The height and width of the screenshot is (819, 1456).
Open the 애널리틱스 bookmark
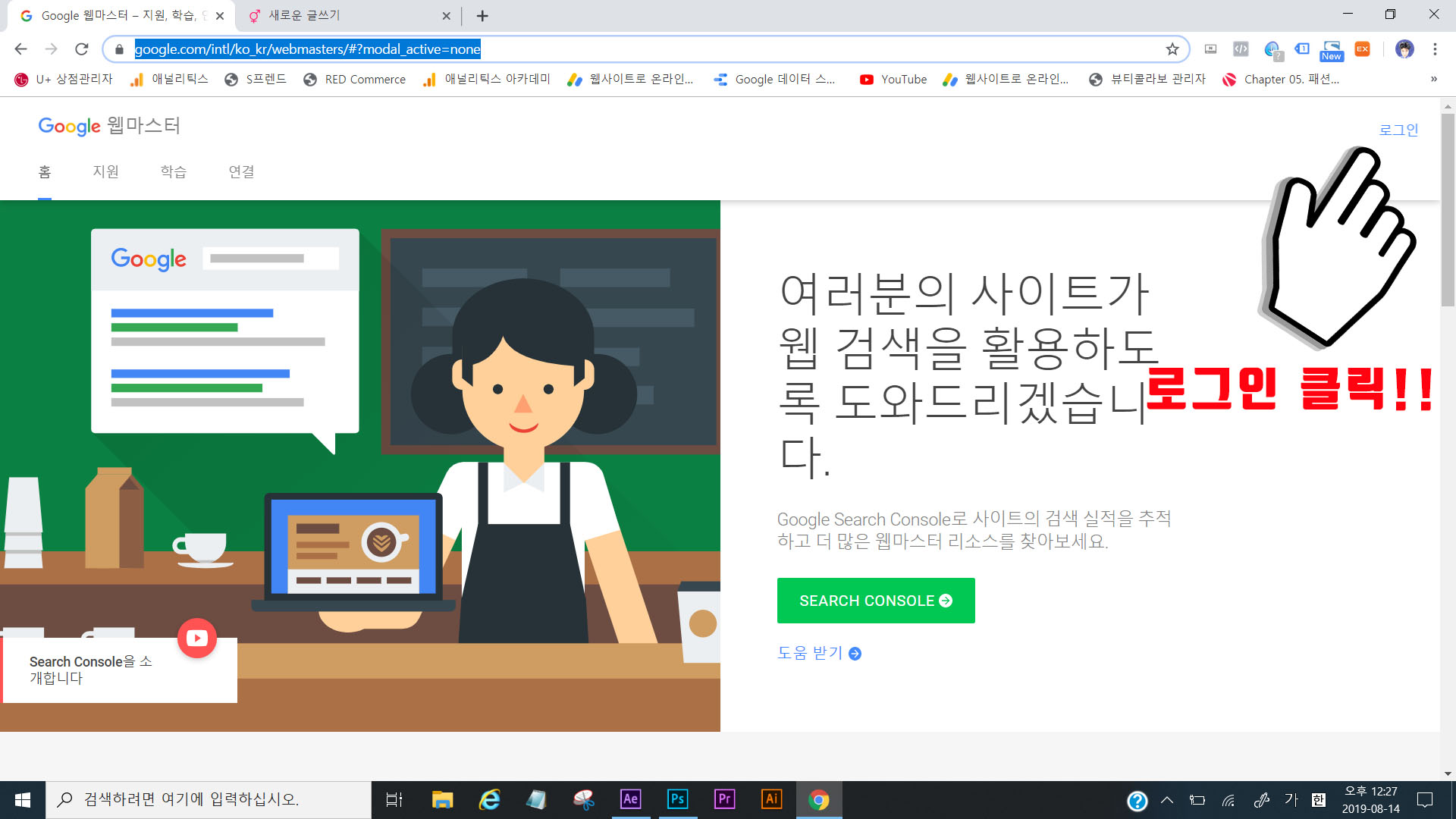coord(169,80)
